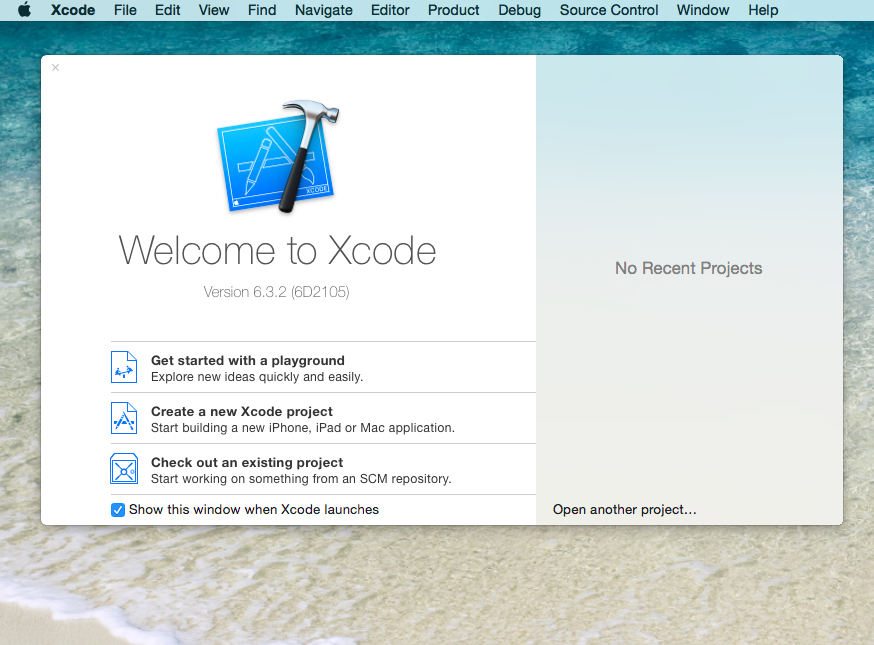Open the Help menu
The height and width of the screenshot is (645, 874).
[x=763, y=10]
